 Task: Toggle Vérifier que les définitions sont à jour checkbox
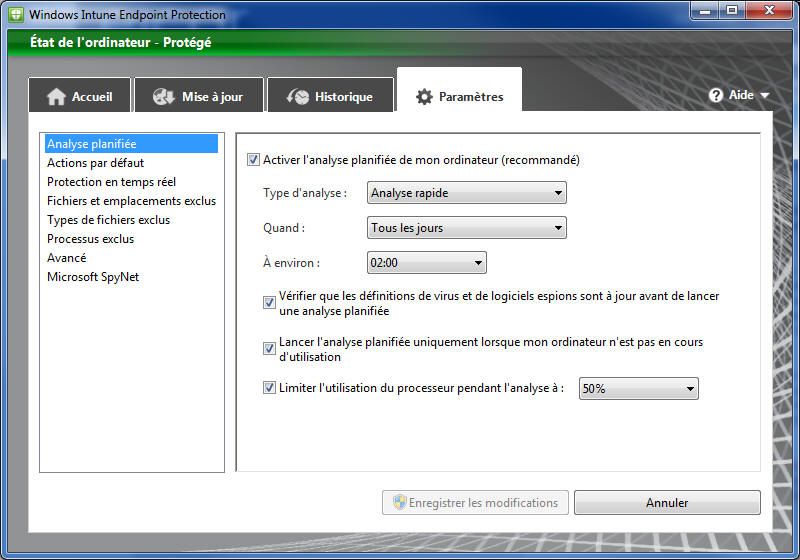269,302
